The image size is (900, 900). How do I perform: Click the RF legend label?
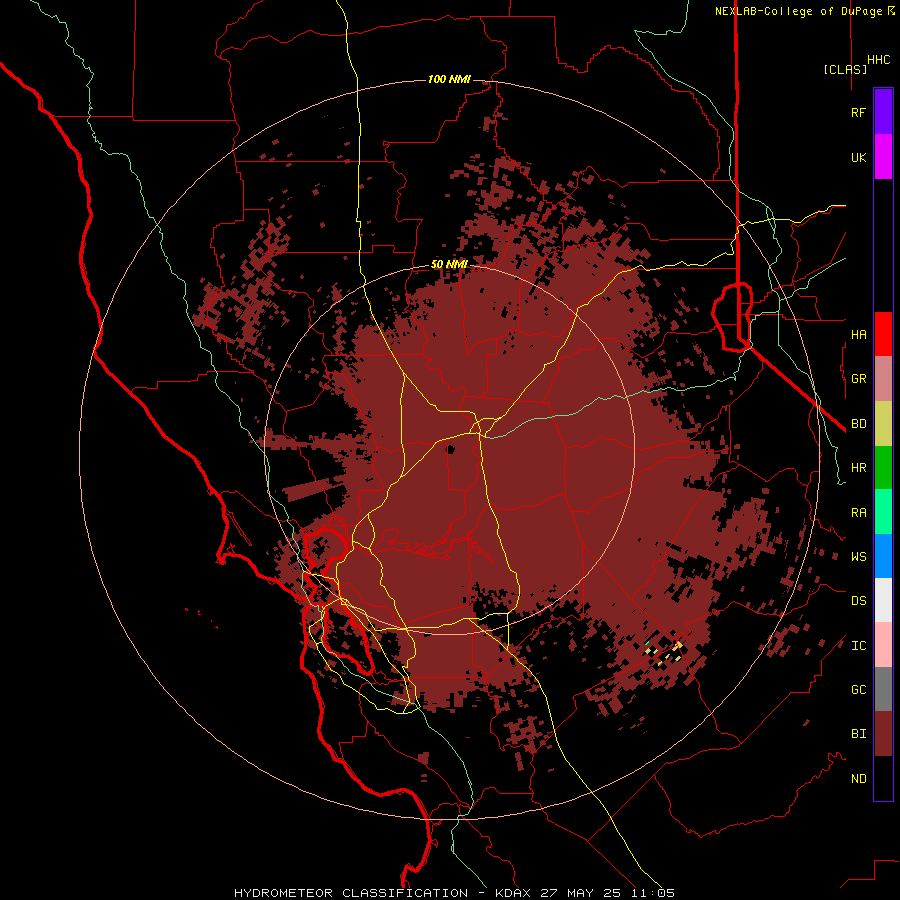[858, 112]
